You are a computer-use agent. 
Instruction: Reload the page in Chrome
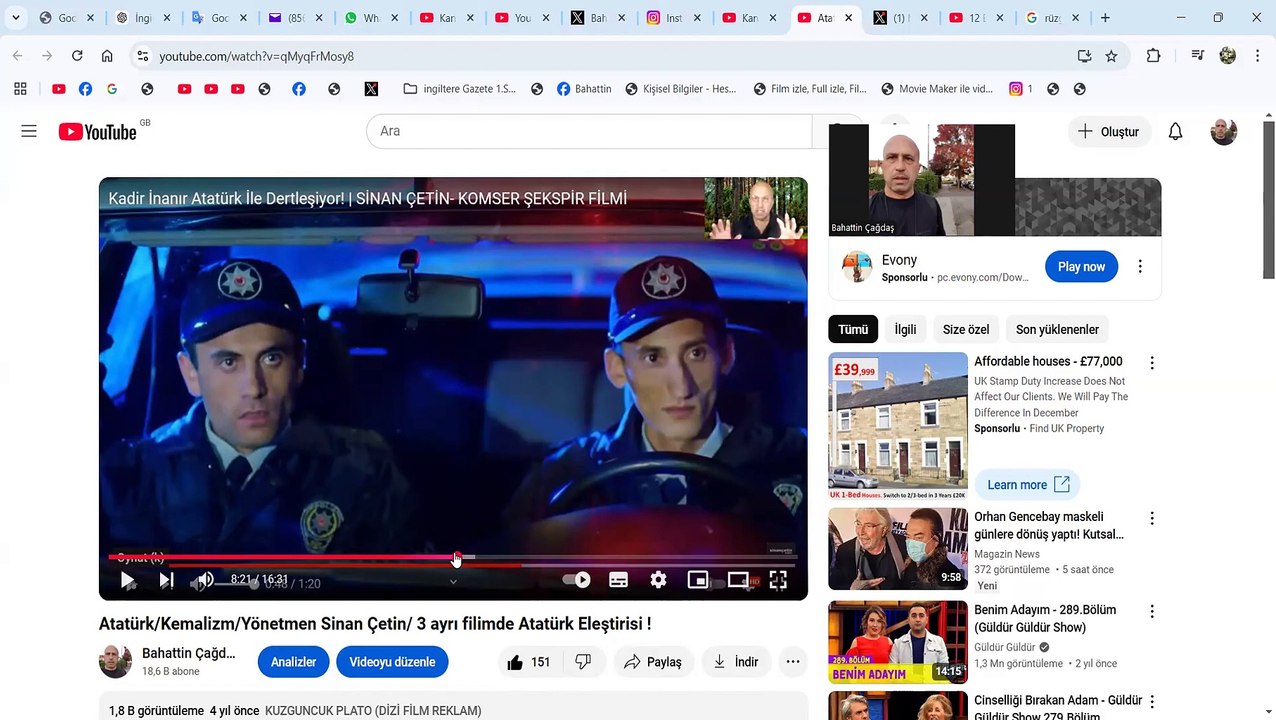coord(77,56)
